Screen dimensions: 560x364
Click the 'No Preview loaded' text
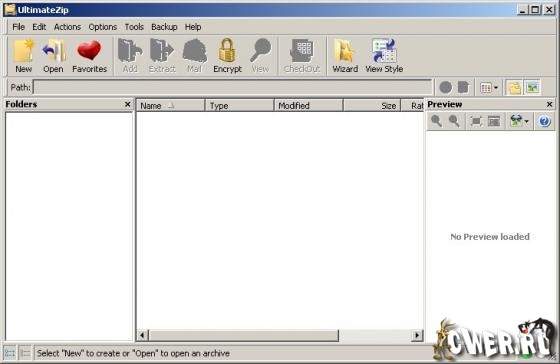(x=490, y=236)
